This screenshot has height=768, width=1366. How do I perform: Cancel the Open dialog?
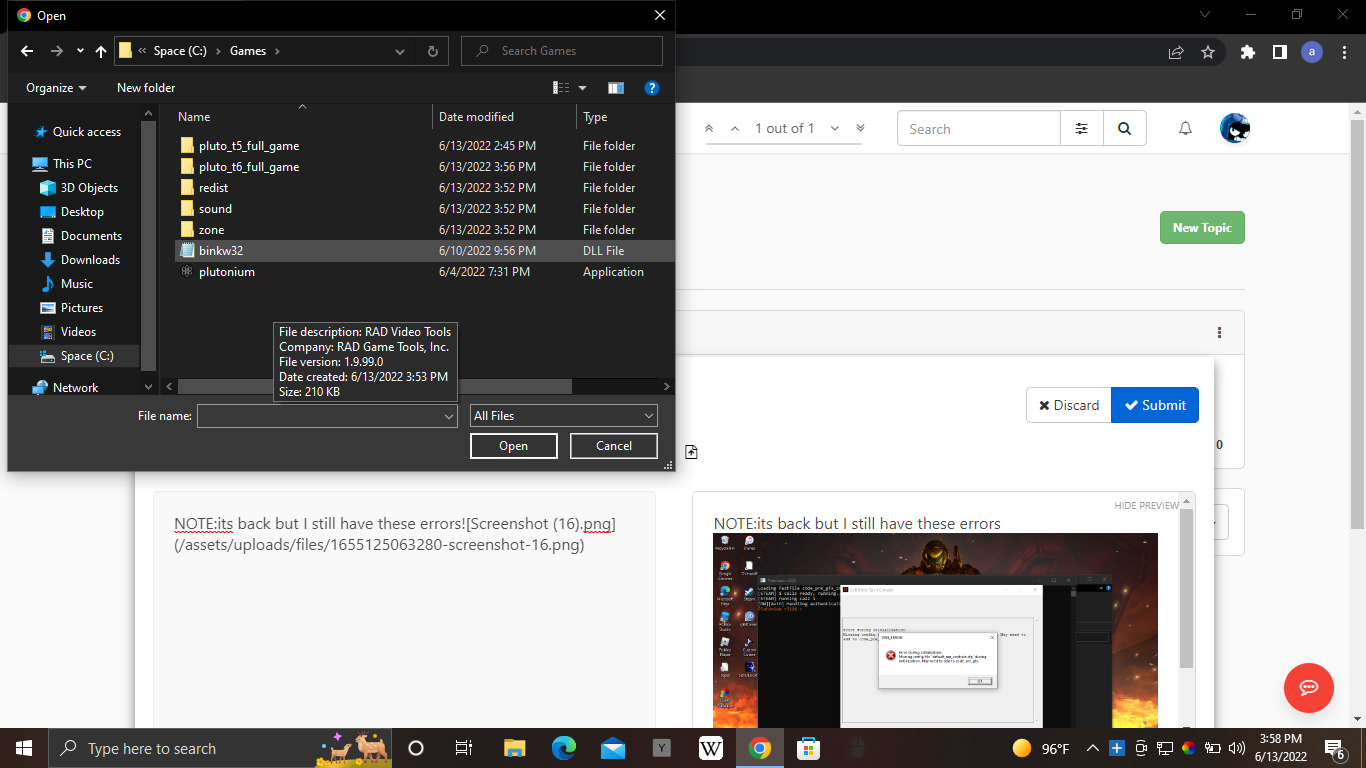pos(614,446)
